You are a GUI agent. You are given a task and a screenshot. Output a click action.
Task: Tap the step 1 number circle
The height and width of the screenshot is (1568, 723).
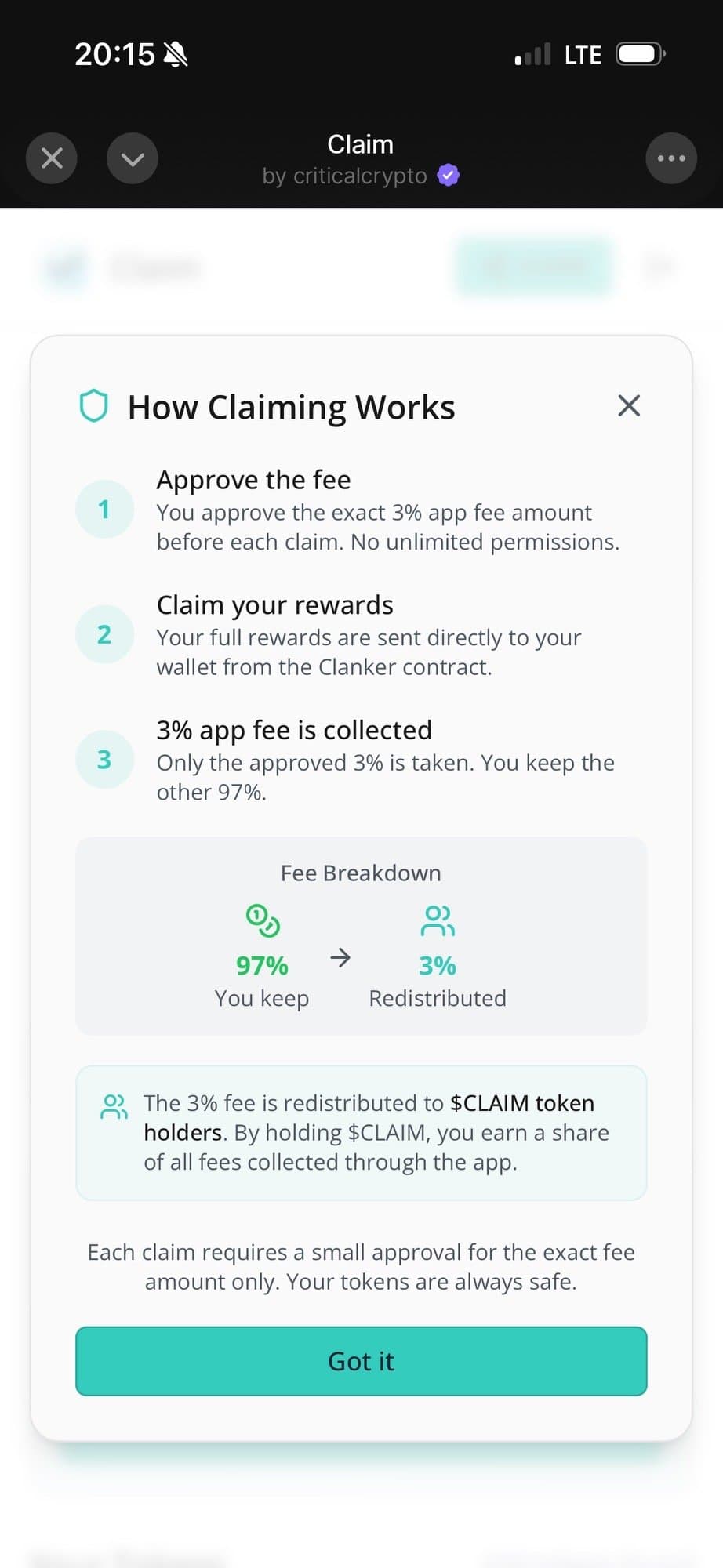click(x=104, y=510)
